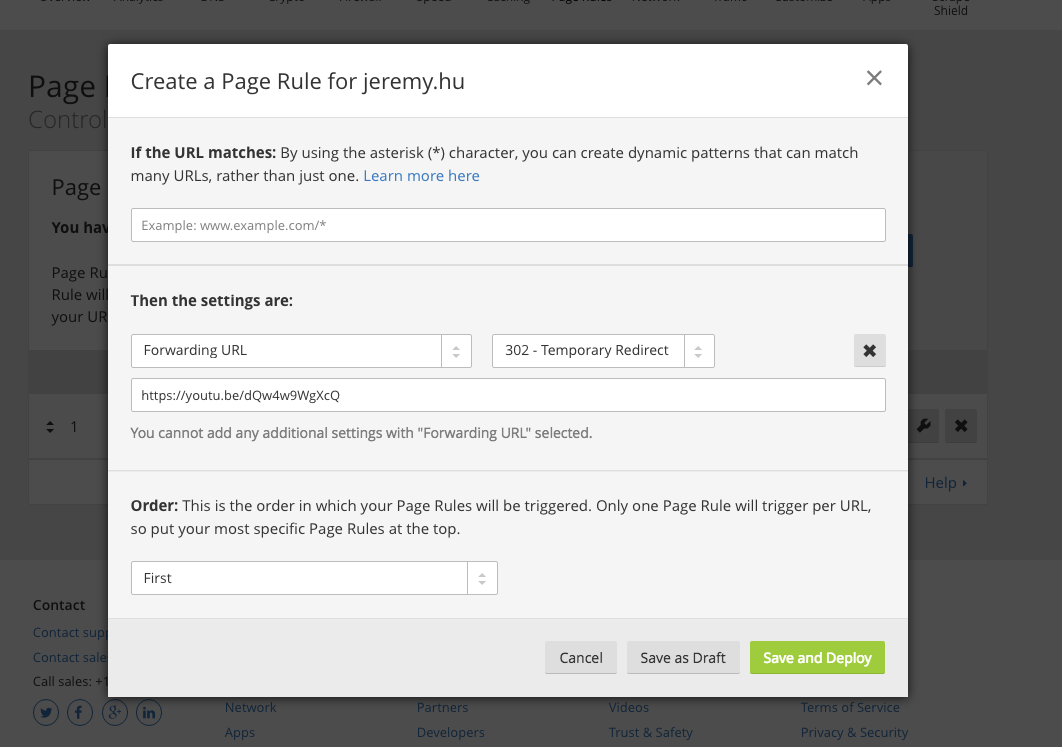Open the Order dropdown showing First
The height and width of the screenshot is (747, 1062).
tap(314, 578)
